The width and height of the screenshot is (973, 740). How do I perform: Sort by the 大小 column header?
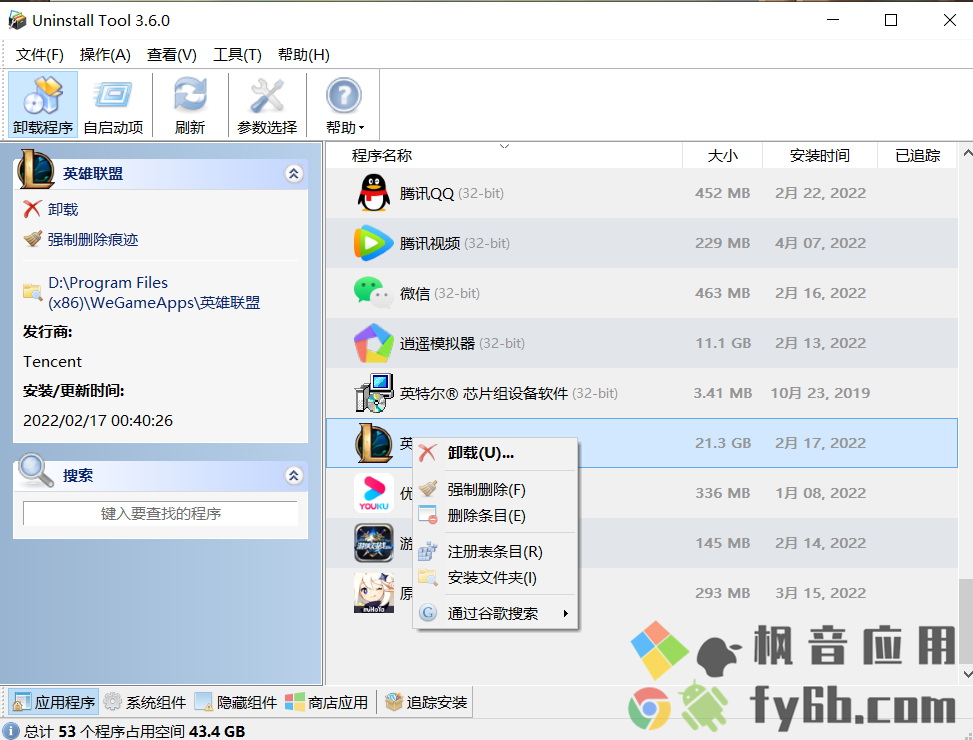(x=722, y=156)
